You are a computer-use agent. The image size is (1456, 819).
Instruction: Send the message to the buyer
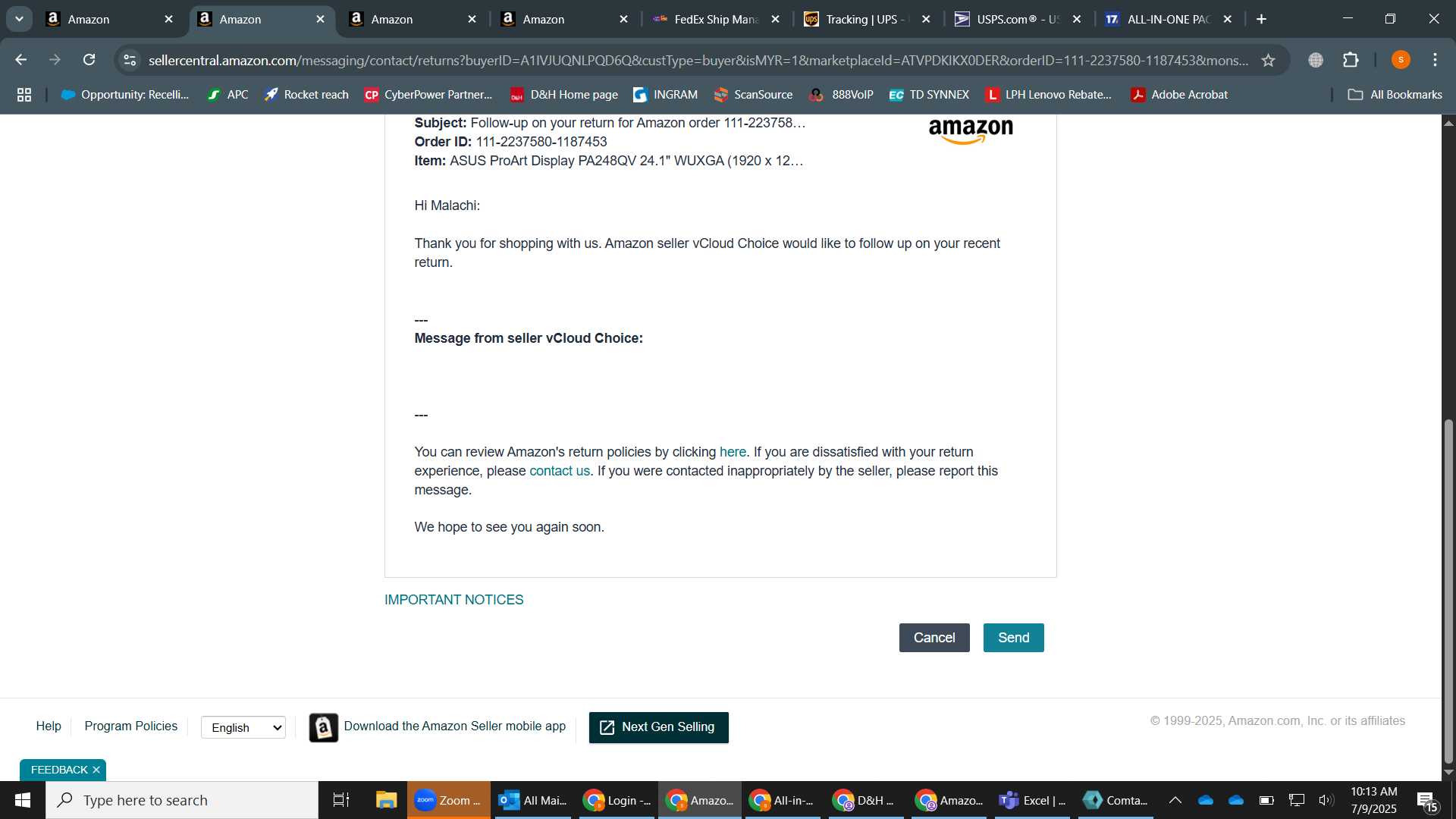[1014, 638]
